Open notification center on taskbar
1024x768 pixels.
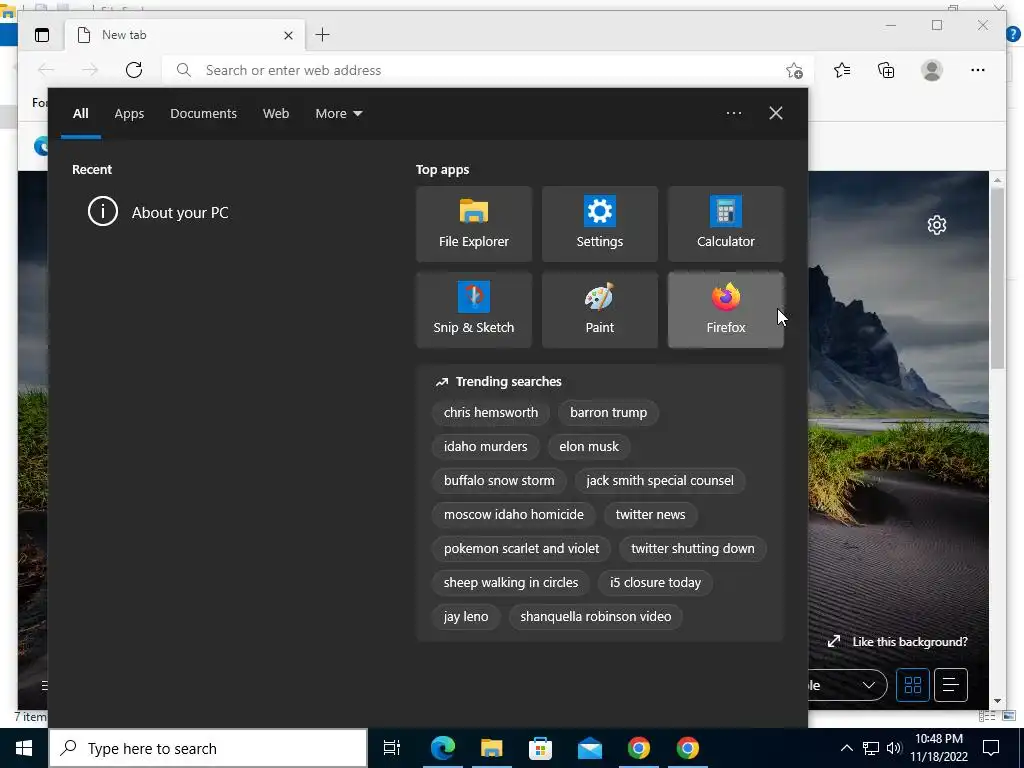click(991, 748)
